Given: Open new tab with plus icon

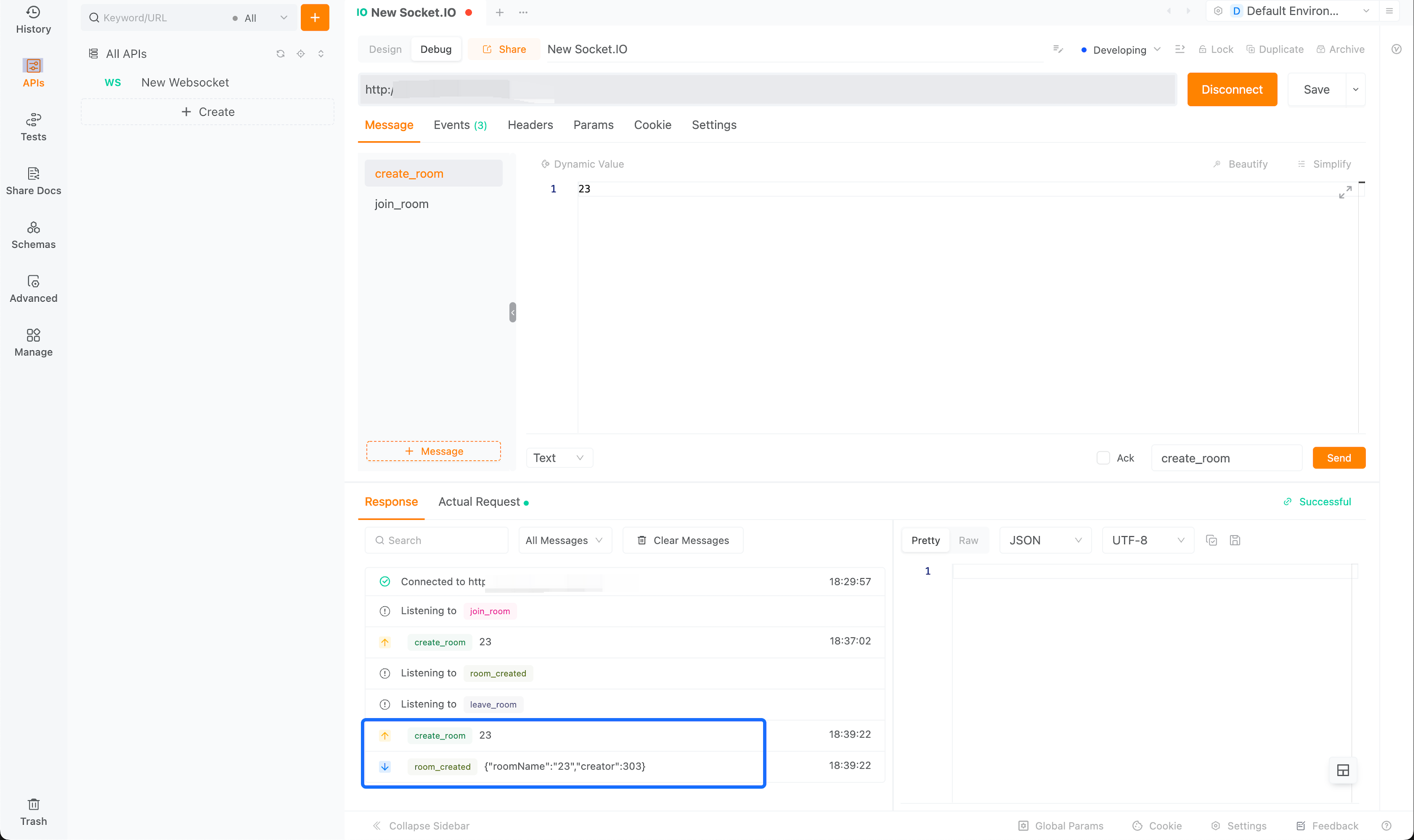Looking at the screenshot, I should pyautogui.click(x=500, y=12).
